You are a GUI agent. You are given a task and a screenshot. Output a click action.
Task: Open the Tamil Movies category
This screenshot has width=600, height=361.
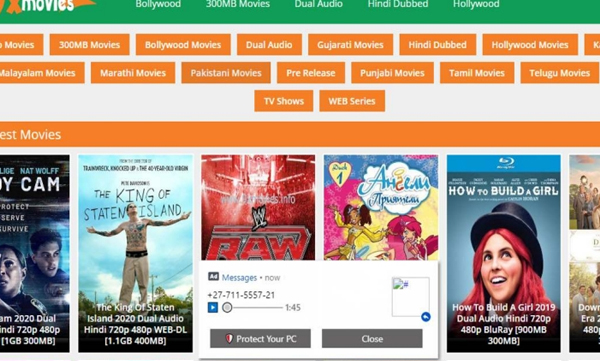coord(477,73)
